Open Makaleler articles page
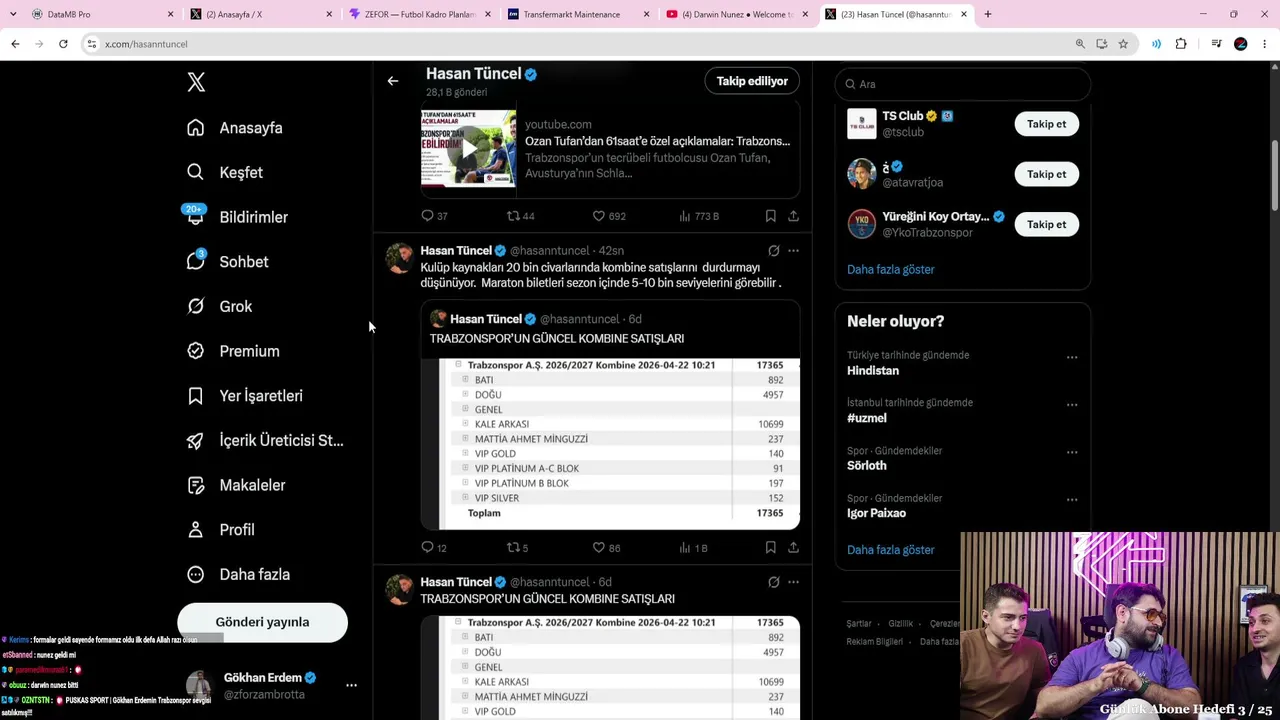Screen dimensions: 1280x720 point(236,485)
